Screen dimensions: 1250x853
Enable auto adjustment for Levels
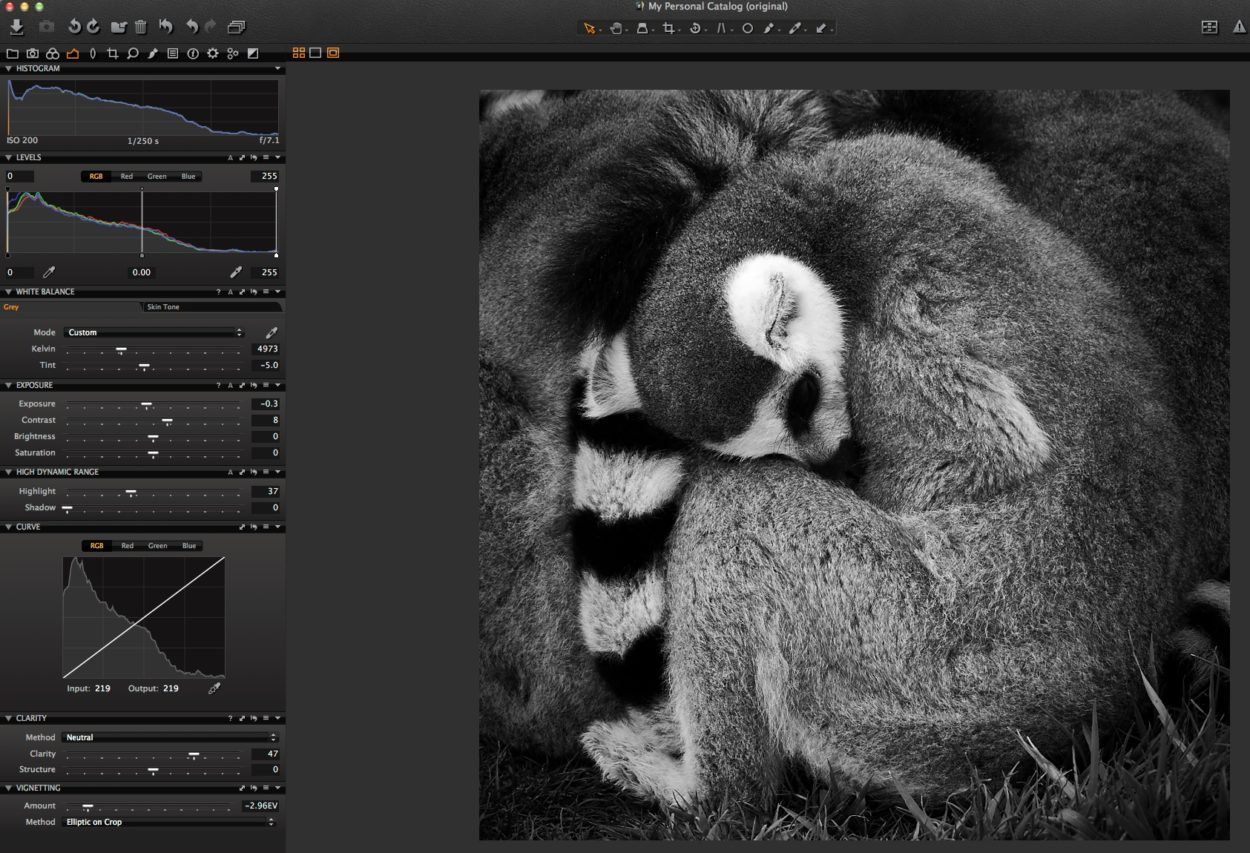point(230,157)
